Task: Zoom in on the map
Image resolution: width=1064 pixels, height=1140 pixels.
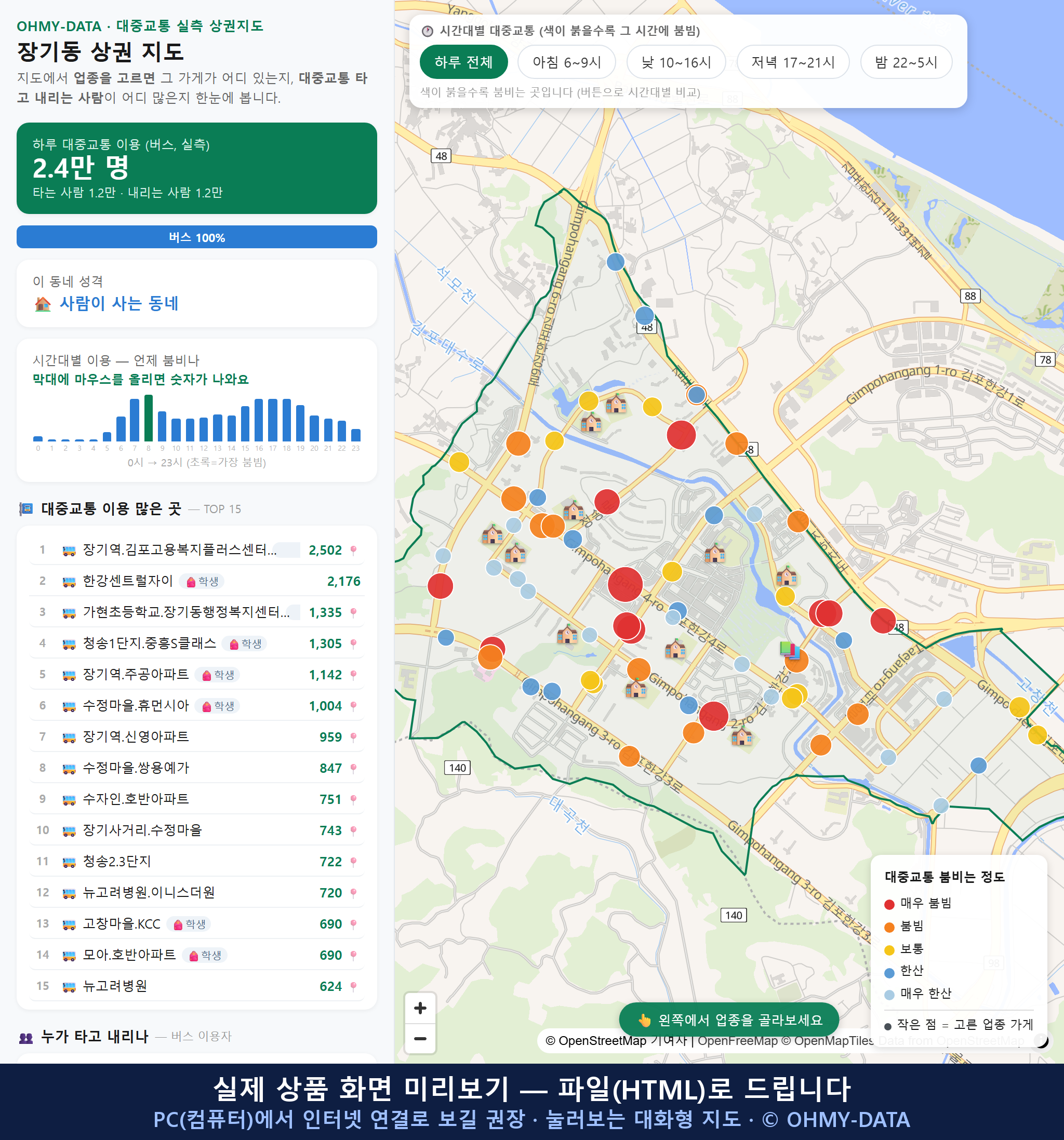Action: [420, 1008]
